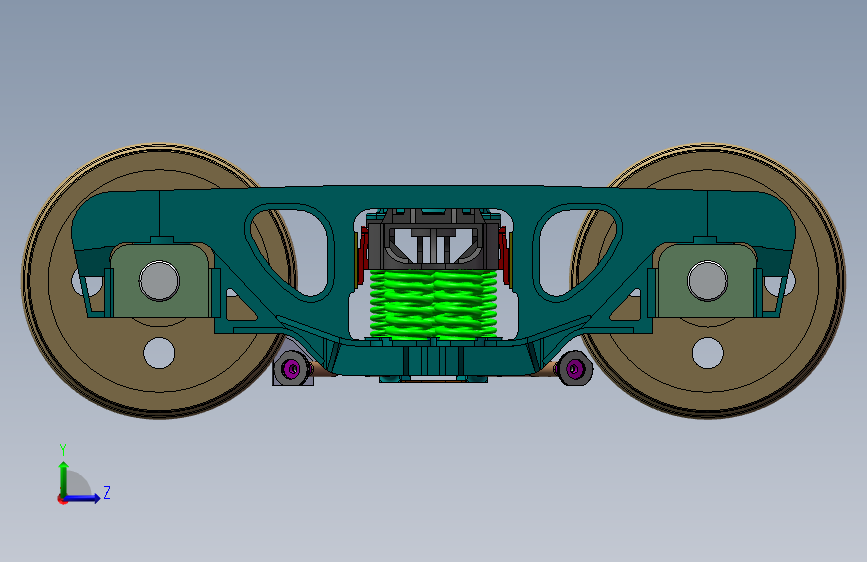Image resolution: width=867 pixels, height=562 pixels.
Task: Select the teal side frame top beam
Action: coord(434,198)
